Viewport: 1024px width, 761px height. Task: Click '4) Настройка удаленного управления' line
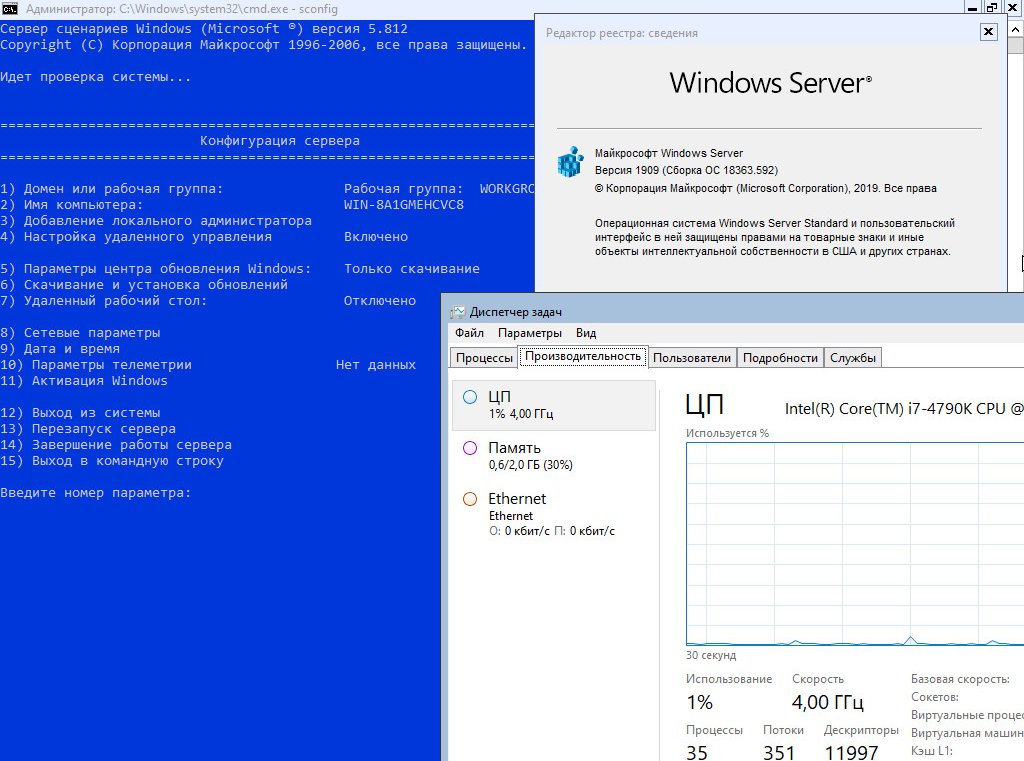pos(136,237)
